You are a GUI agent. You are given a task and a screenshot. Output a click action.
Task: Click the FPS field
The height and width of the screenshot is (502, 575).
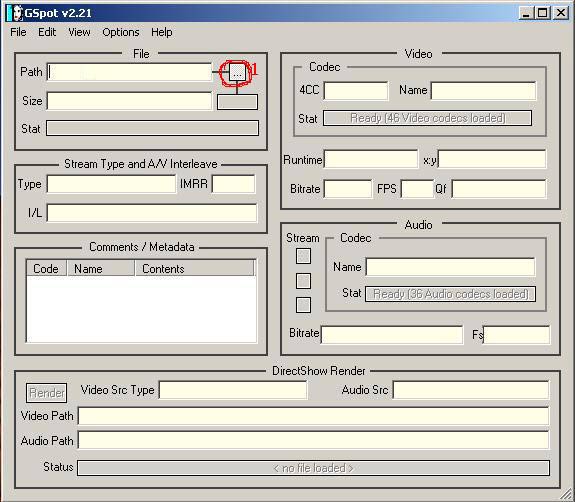pyautogui.click(x=417, y=189)
